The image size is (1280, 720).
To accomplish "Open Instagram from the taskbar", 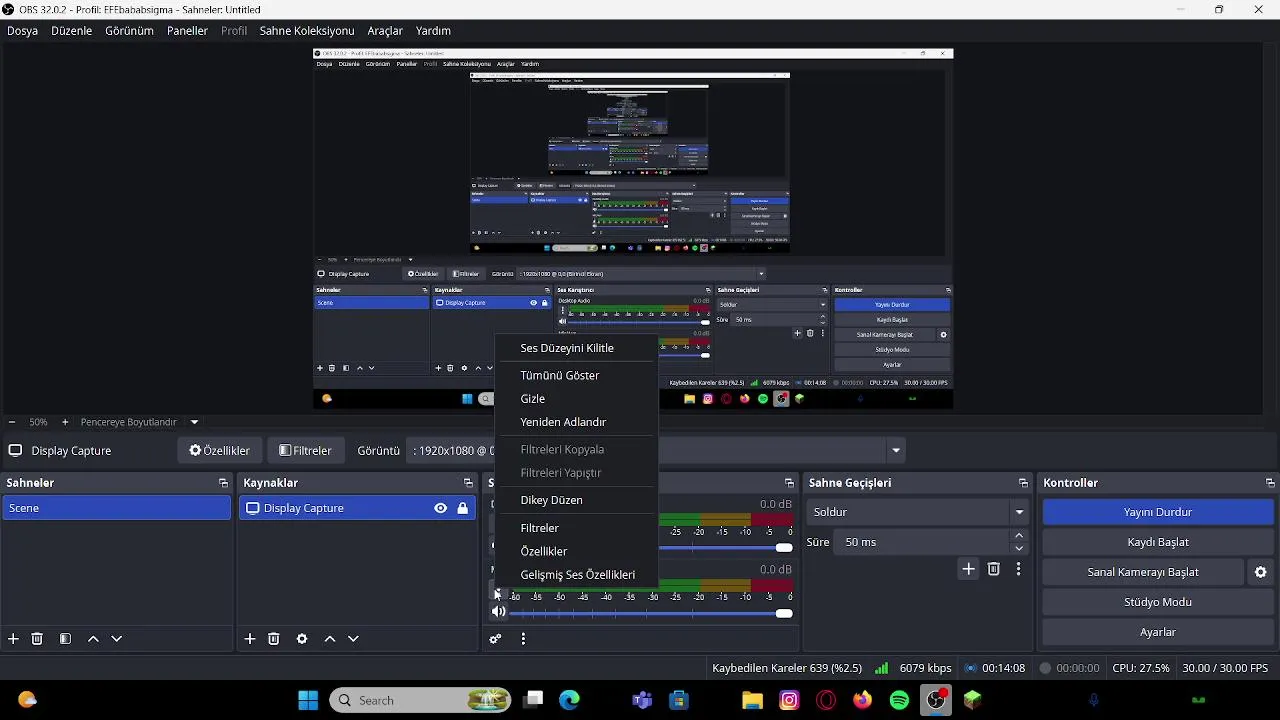I will coord(789,700).
